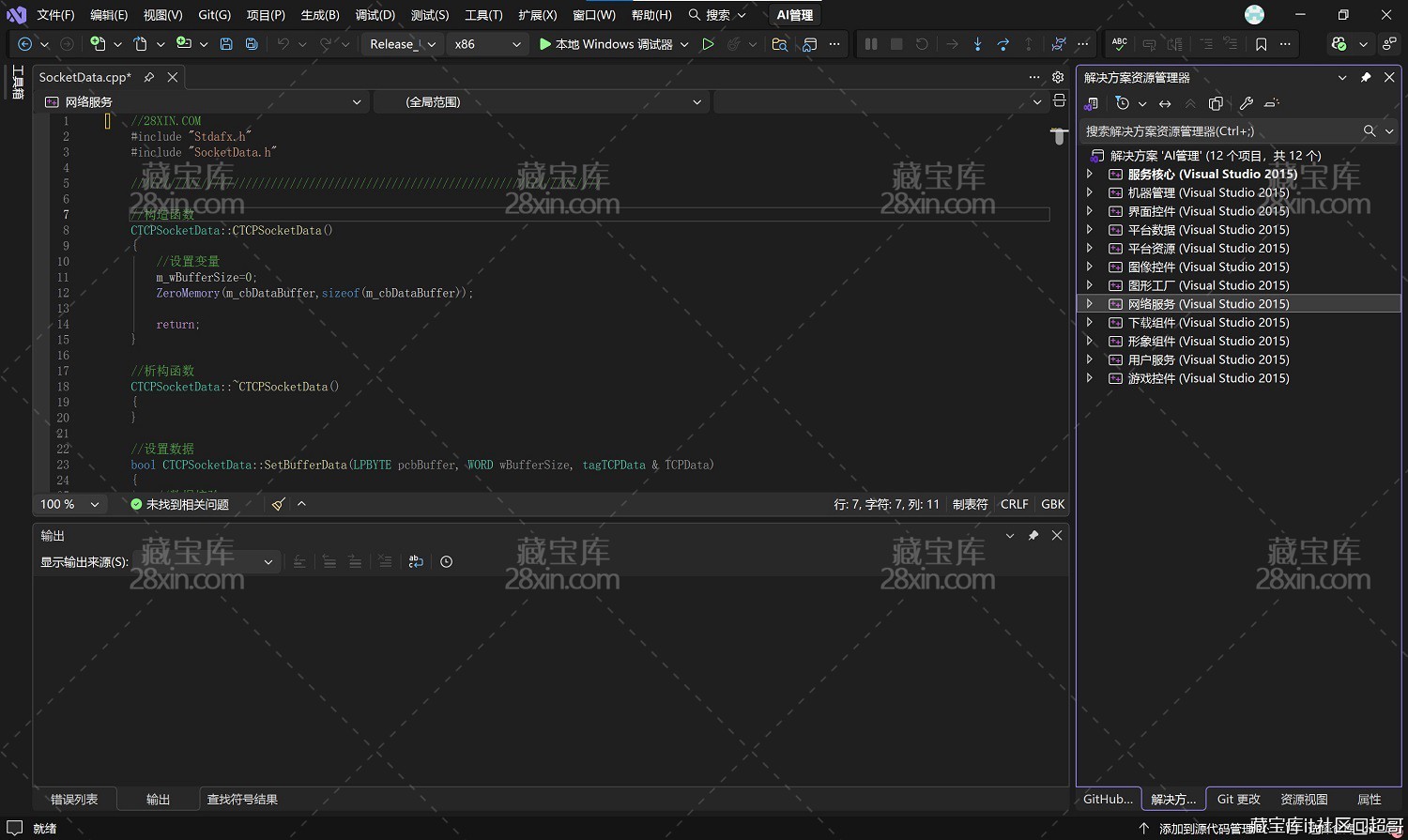Pin the Output window

point(1033,535)
